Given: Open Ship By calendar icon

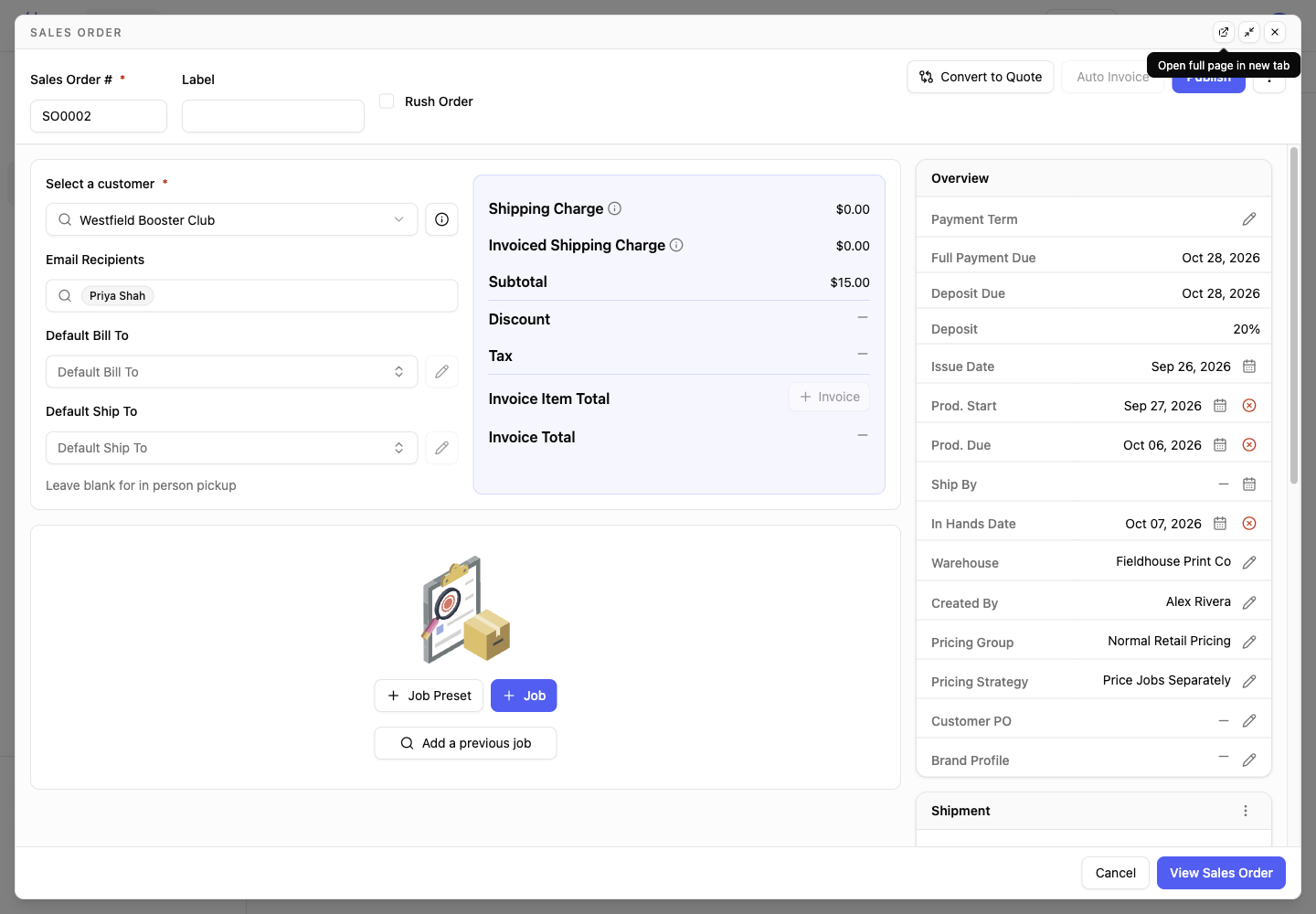Looking at the screenshot, I should tap(1249, 484).
